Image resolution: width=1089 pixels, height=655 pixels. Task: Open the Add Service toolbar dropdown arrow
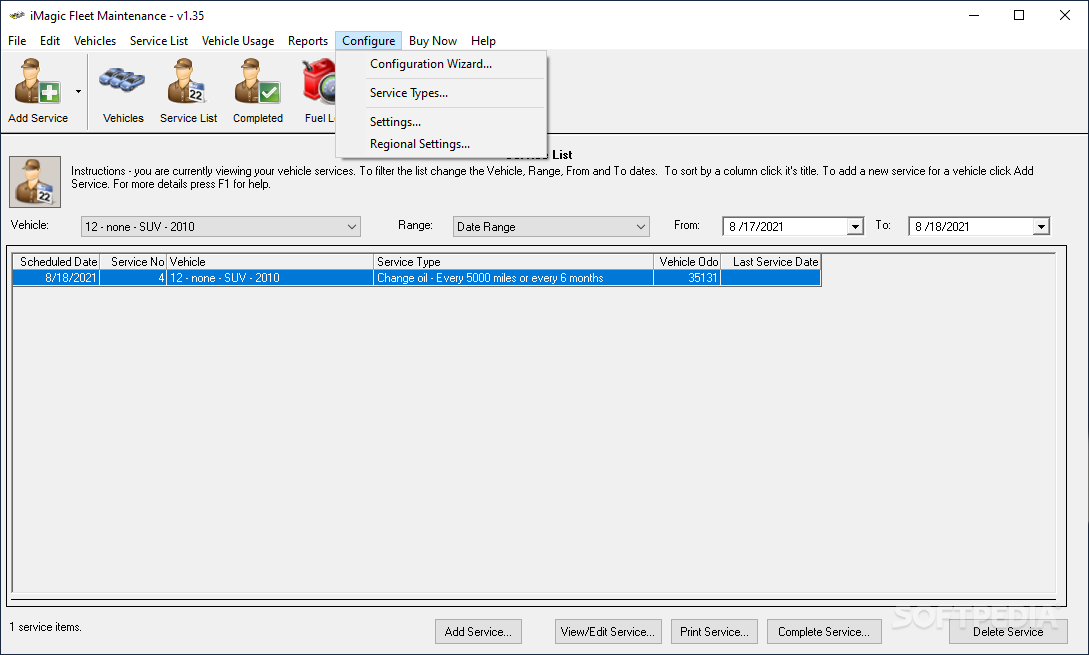point(78,91)
